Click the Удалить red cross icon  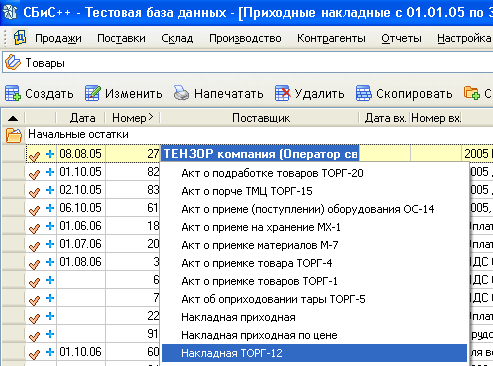point(283,93)
